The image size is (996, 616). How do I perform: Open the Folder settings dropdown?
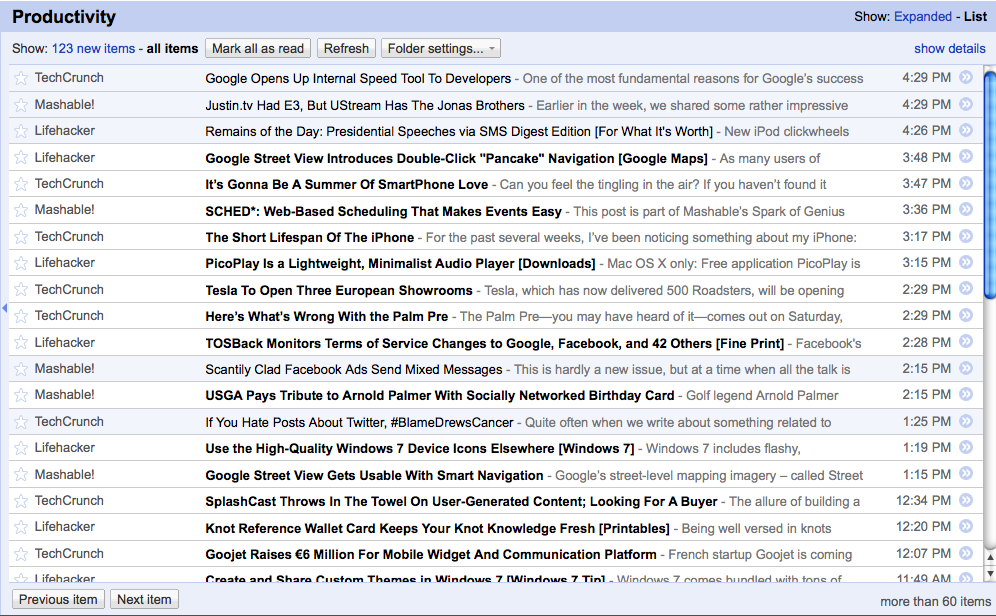pyautogui.click(x=440, y=48)
